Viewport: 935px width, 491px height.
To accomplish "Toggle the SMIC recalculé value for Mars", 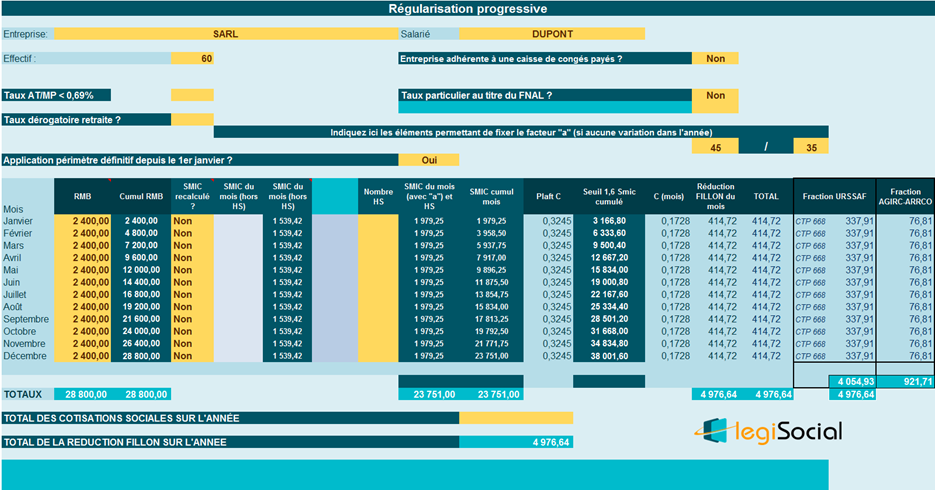I will (192, 247).
